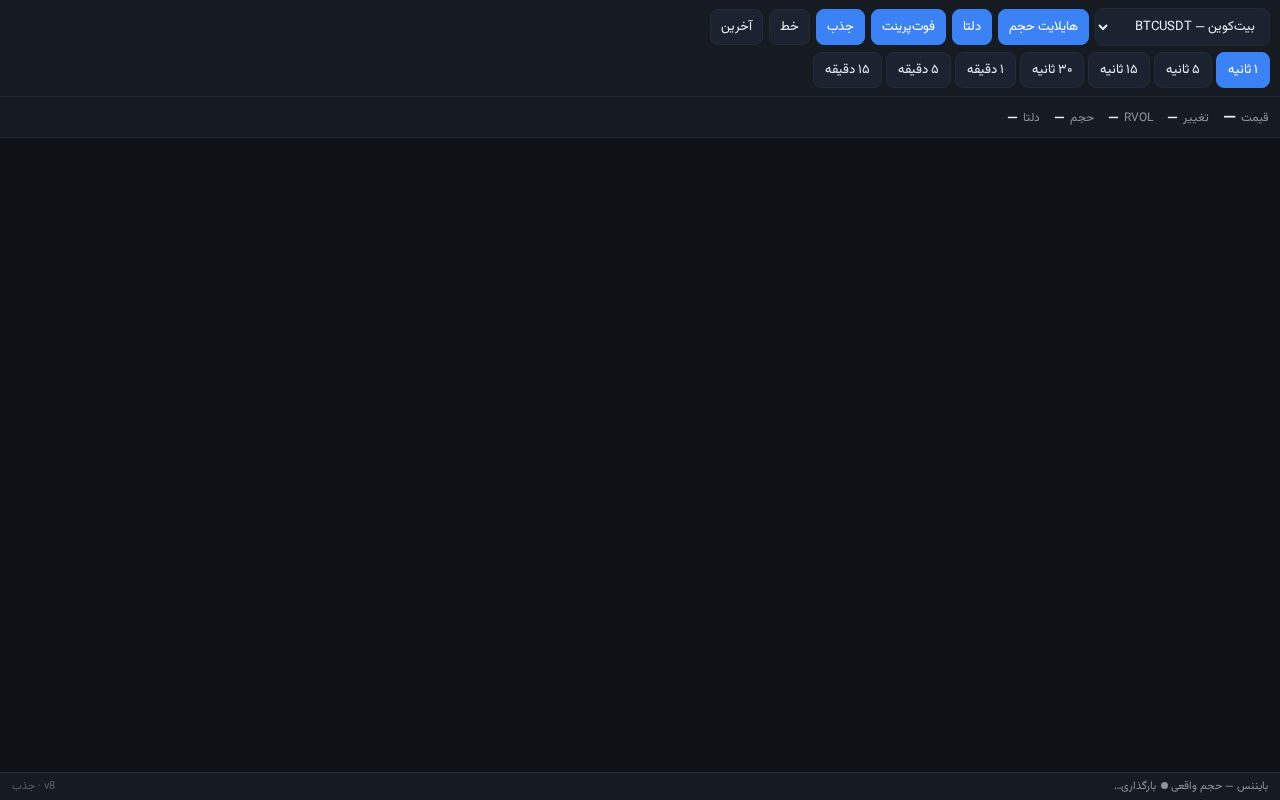Click the v8 · جذب version label
Screen dimensions: 1280x800
(33, 786)
